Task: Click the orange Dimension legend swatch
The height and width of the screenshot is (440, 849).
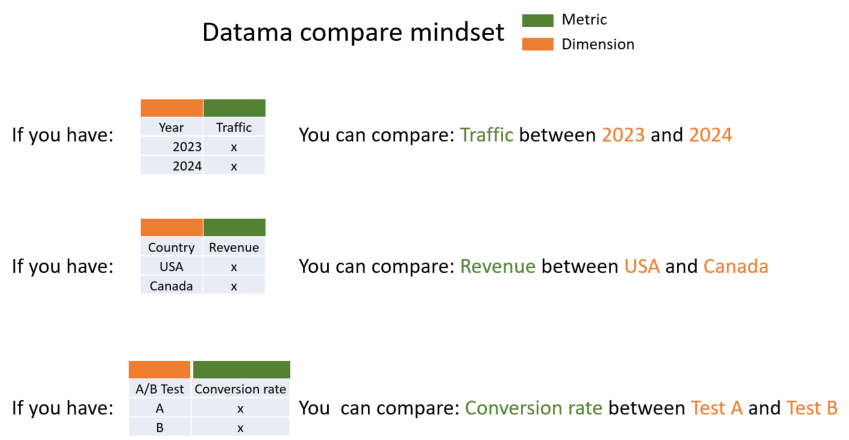Action: pos(538,44)
